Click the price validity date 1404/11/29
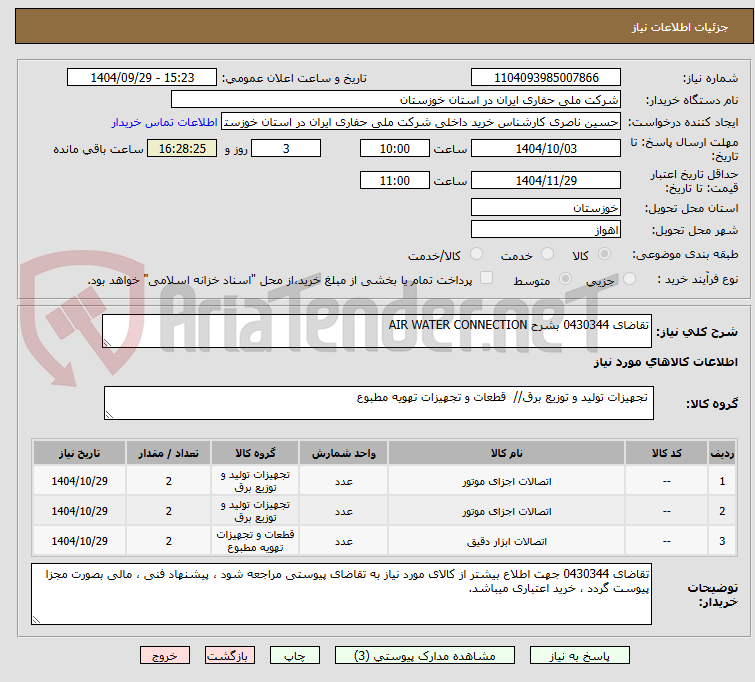Viewport: 755px width, 682px height. [x=546, y=181]
